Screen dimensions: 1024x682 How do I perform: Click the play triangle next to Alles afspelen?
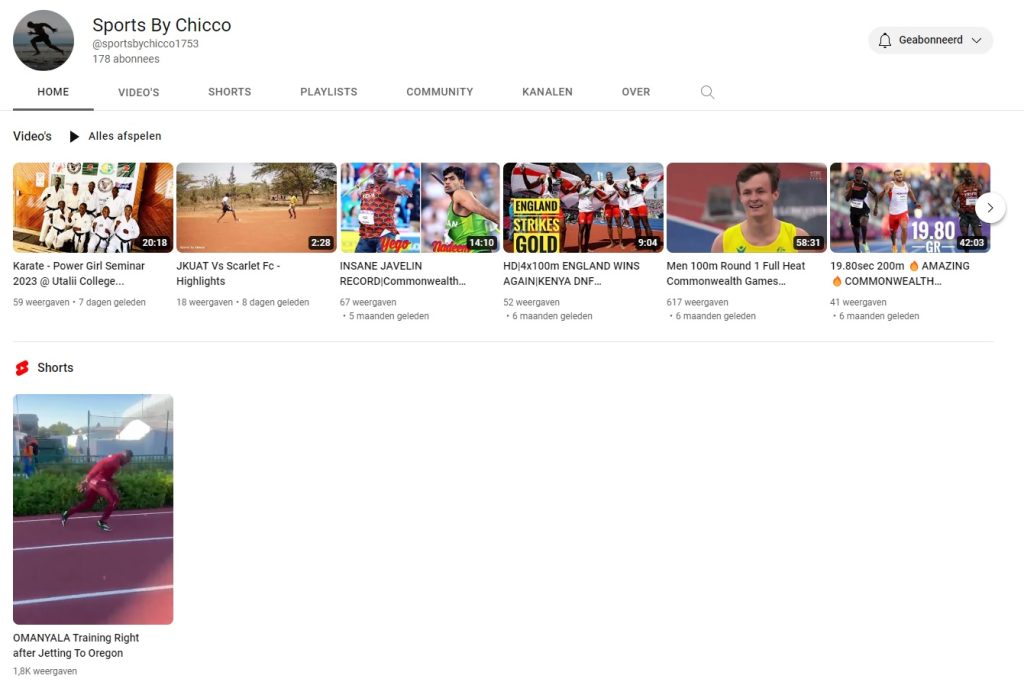coord(73,136)
